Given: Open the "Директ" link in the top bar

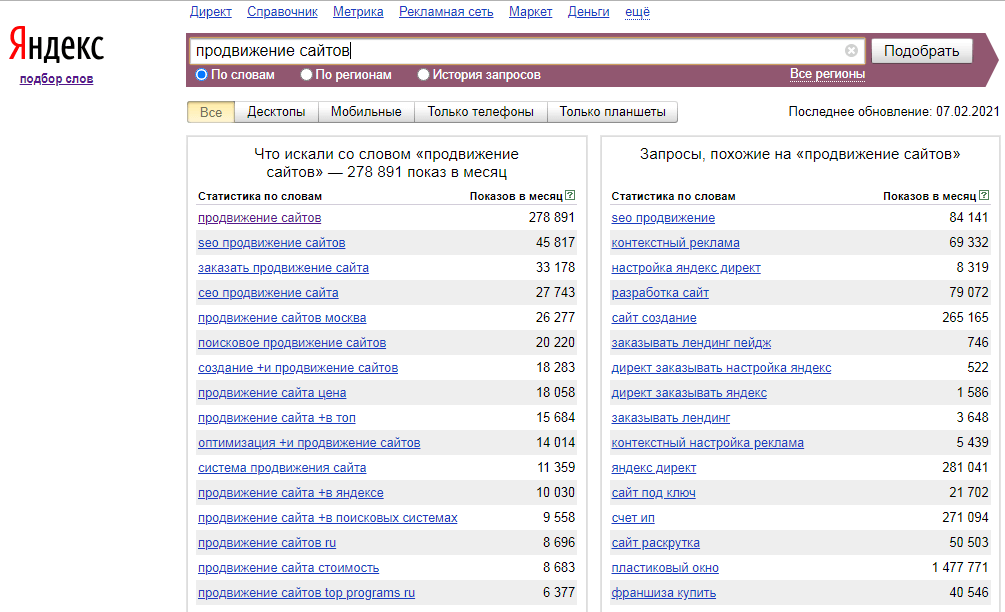Looking at the screenshot, I should [x=210, y=12].
